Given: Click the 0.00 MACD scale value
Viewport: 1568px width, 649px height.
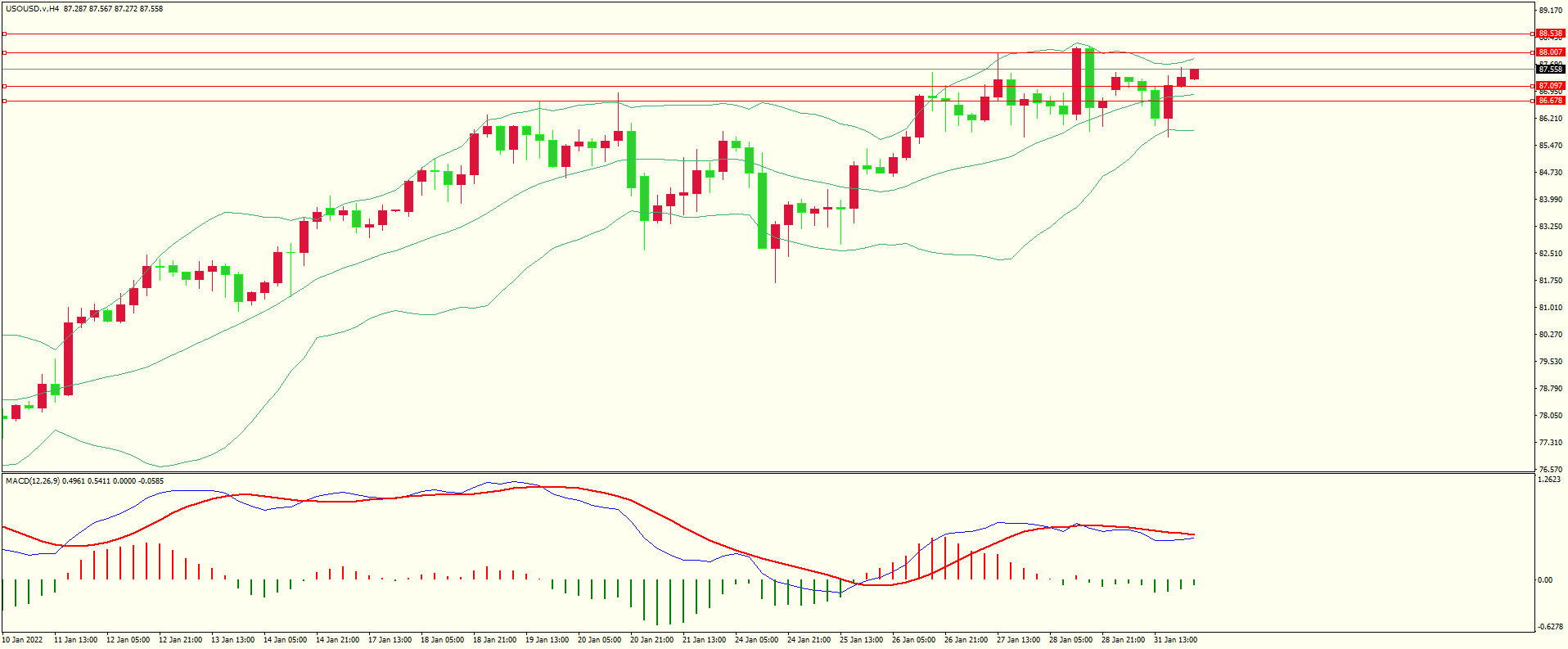Looking at the screenshot, I should coord(1545,580).
